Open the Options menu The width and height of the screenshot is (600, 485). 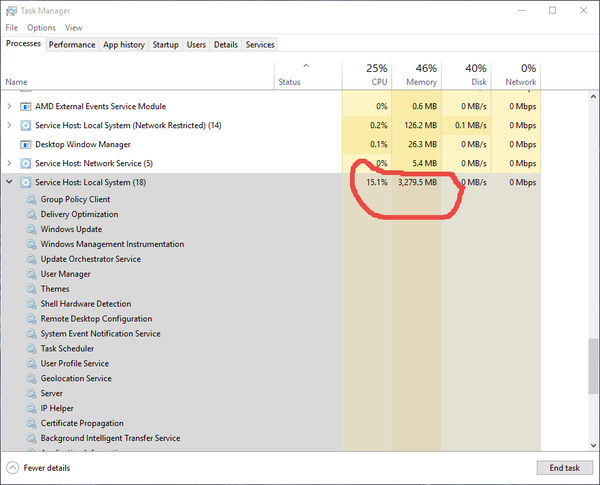tap(41, 28)
